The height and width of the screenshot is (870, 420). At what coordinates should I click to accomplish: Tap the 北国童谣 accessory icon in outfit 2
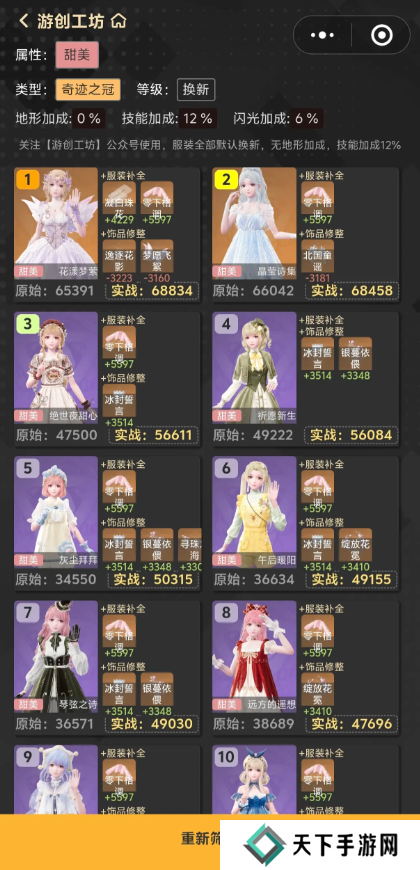tap(317, 256)
